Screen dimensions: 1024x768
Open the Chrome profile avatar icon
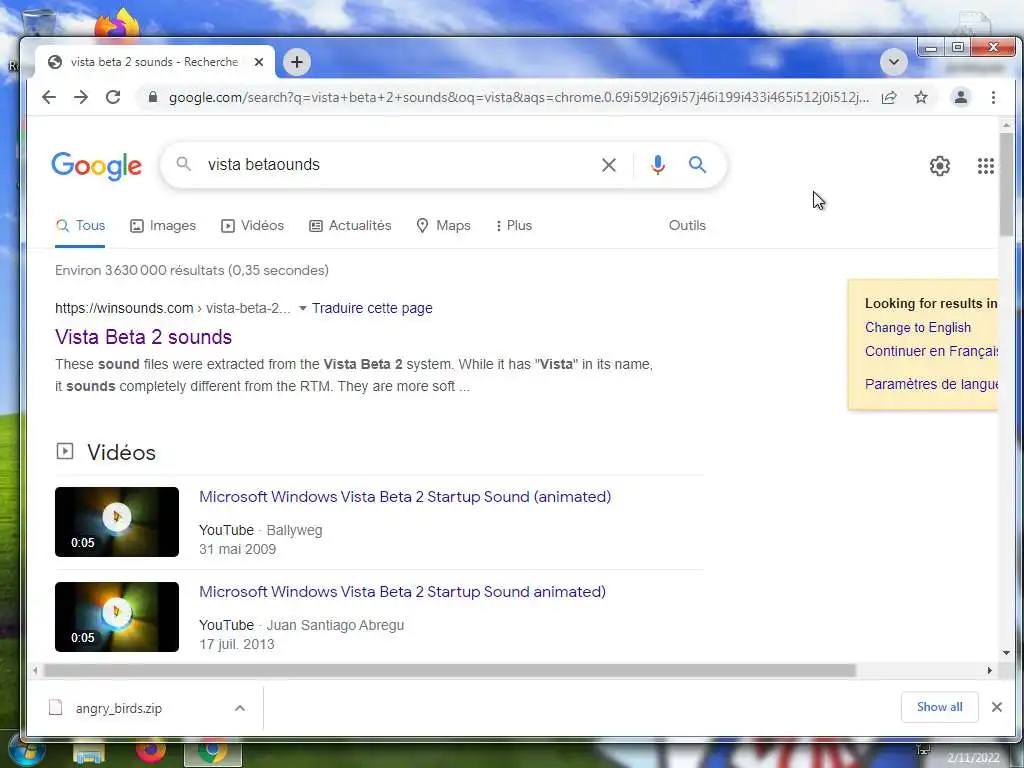961,97
